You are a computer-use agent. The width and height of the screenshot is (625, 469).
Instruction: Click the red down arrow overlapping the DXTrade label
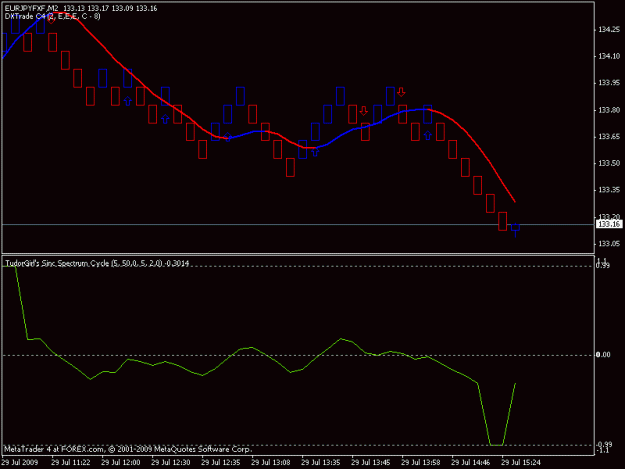(x=51, y=19)
